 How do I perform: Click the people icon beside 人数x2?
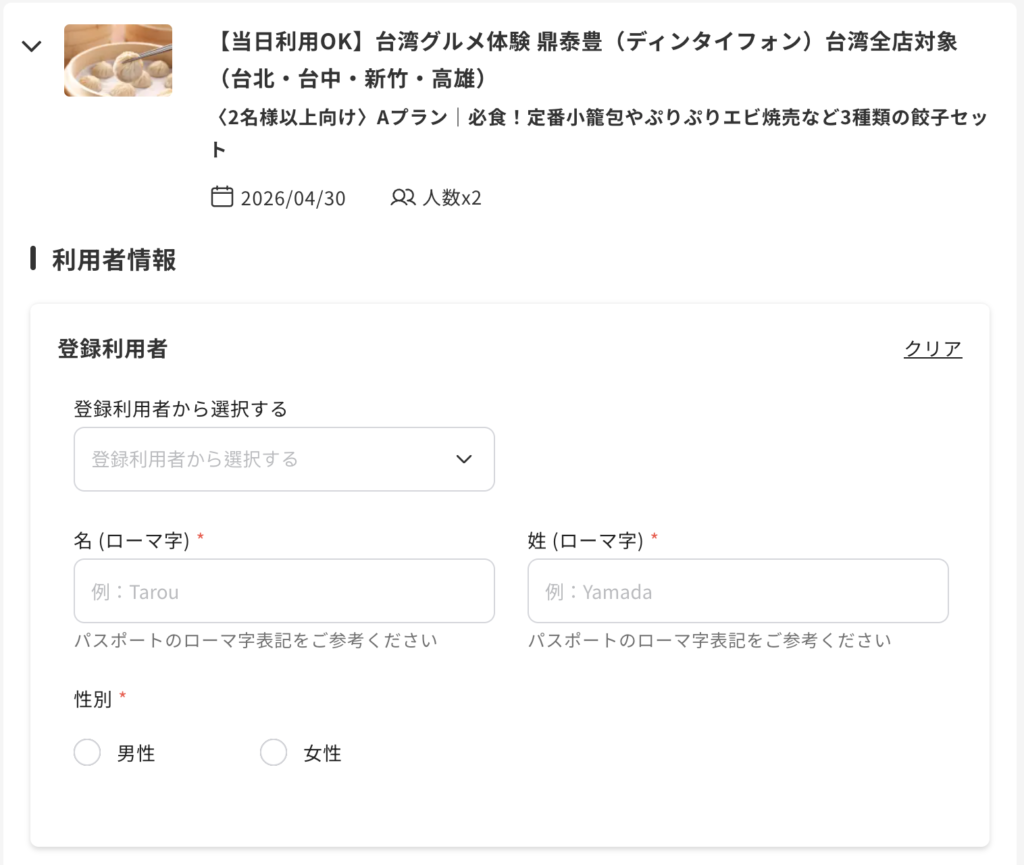[403, 197]
